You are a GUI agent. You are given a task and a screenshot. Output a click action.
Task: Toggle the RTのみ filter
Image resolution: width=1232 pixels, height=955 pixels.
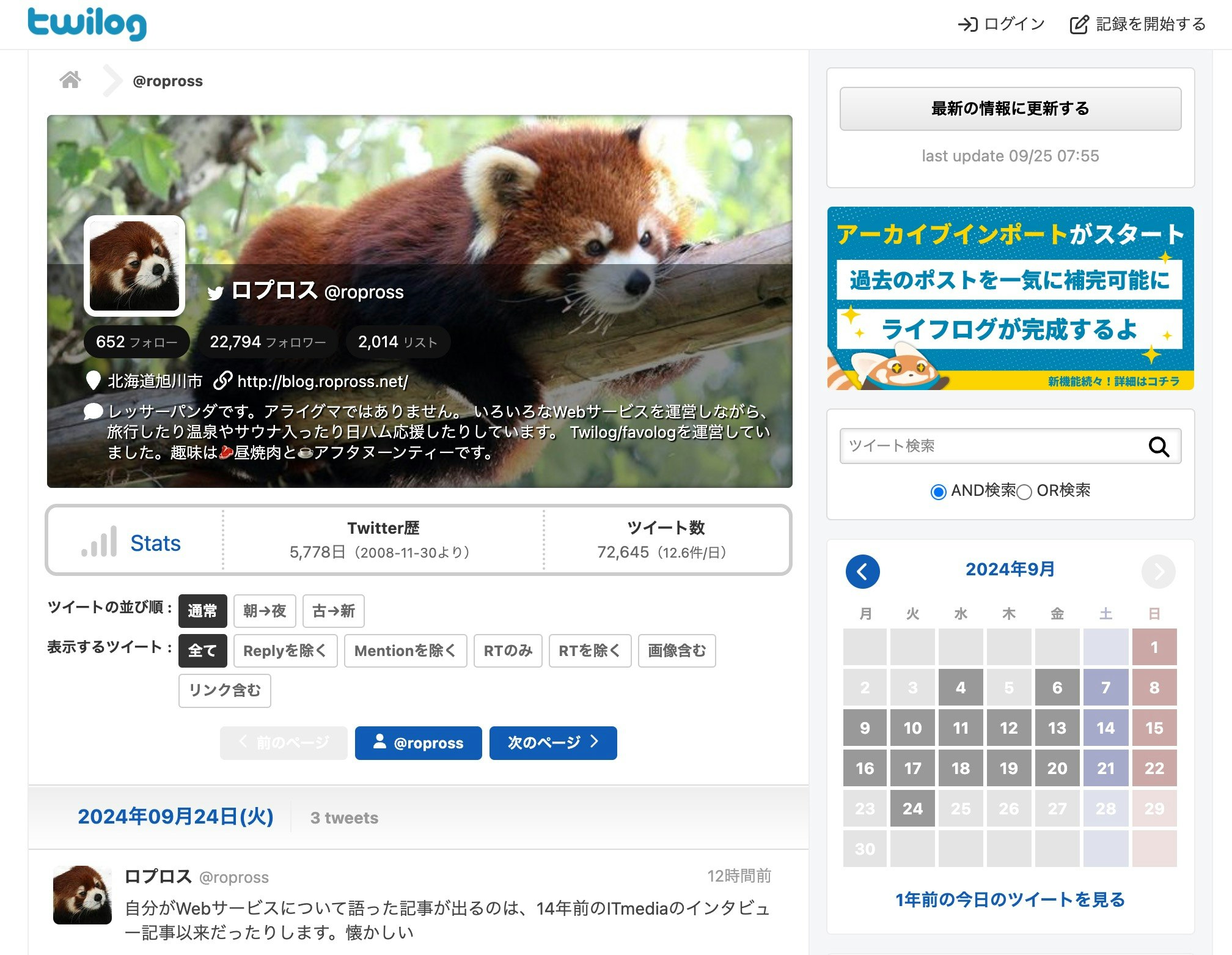pyautogui.click(x=508, y=651)
